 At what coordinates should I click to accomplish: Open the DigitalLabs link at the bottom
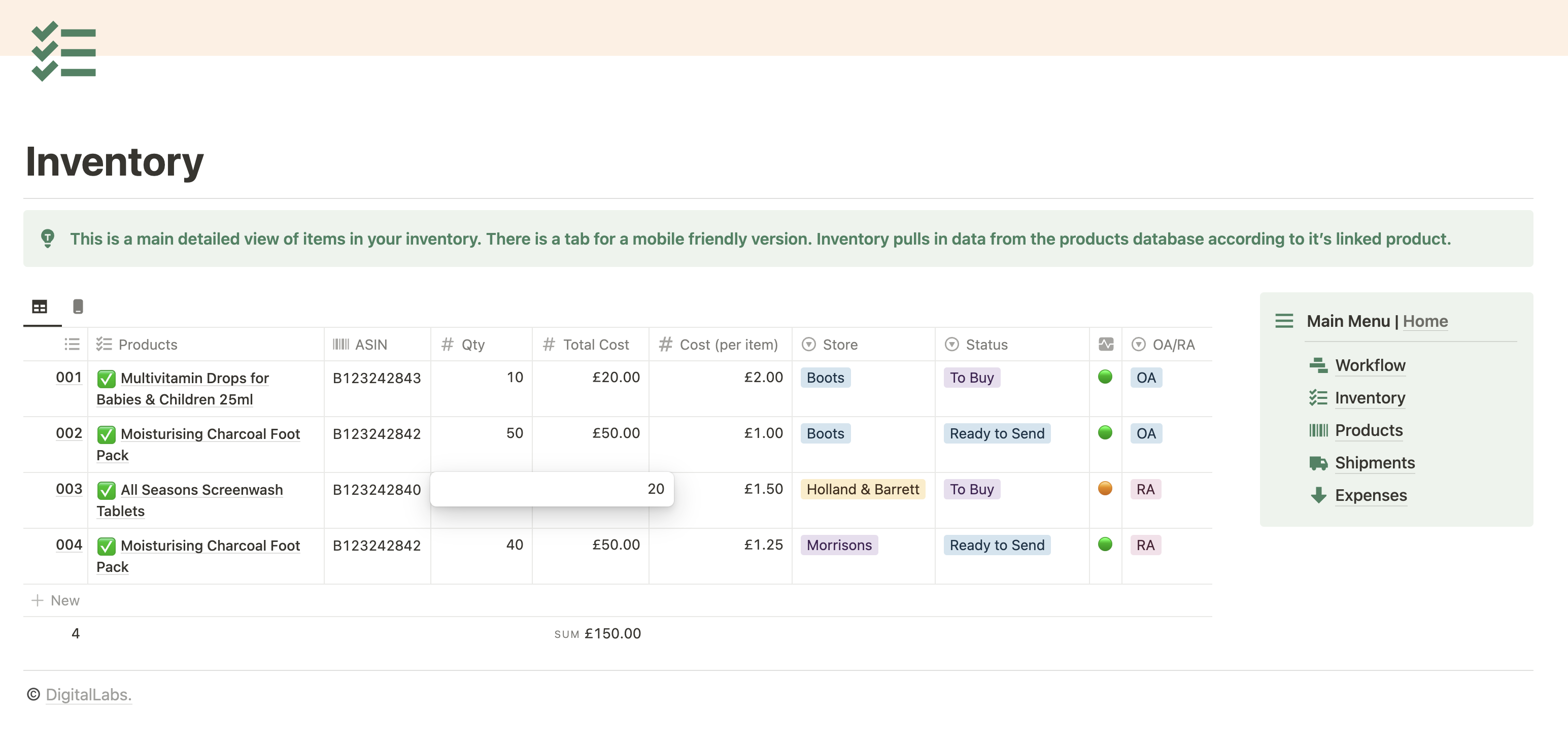click(89, 694)
